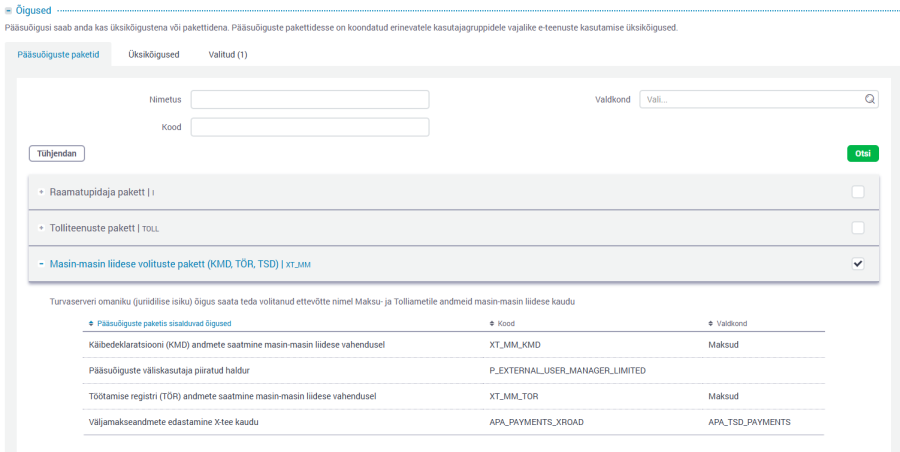
Task: Open the Valdkond dropdown field
Action: pos(759,99)
